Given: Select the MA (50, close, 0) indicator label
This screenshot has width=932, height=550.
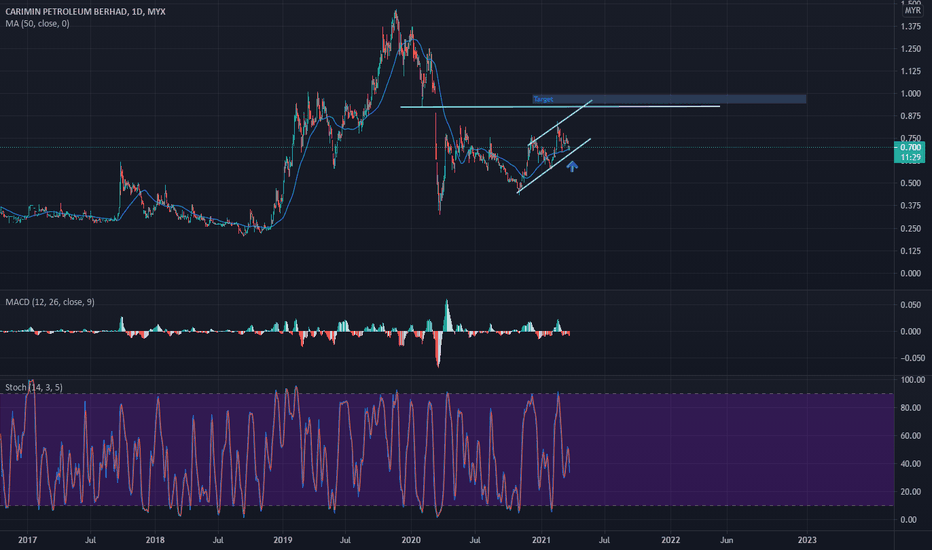Looking at the screenshot, I should pyautogui.click(x=37, y=24).
